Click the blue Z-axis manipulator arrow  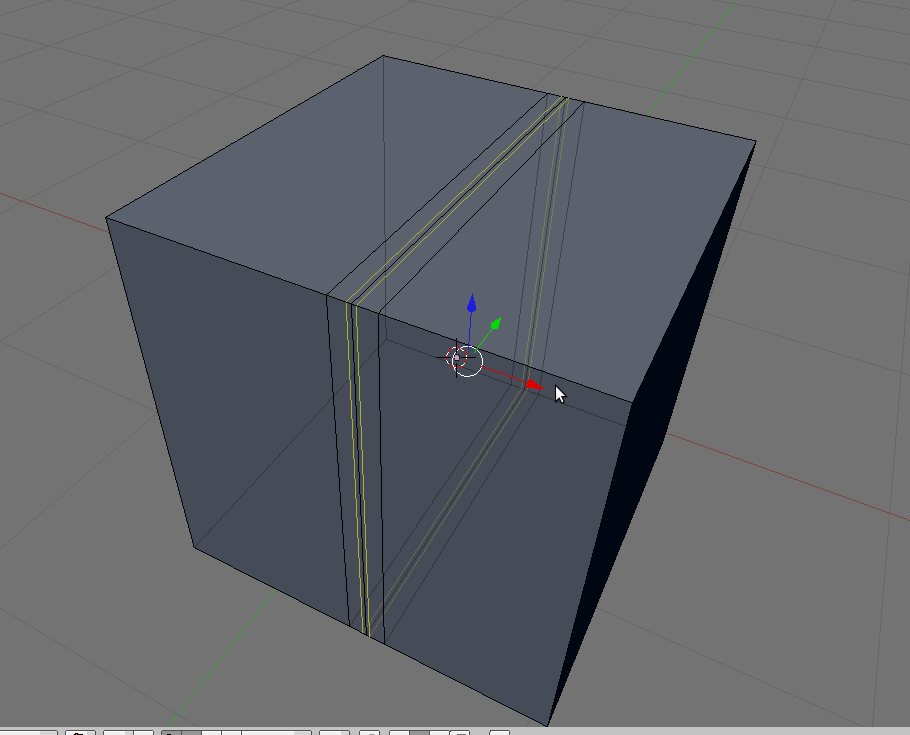[x=472, y=304]
